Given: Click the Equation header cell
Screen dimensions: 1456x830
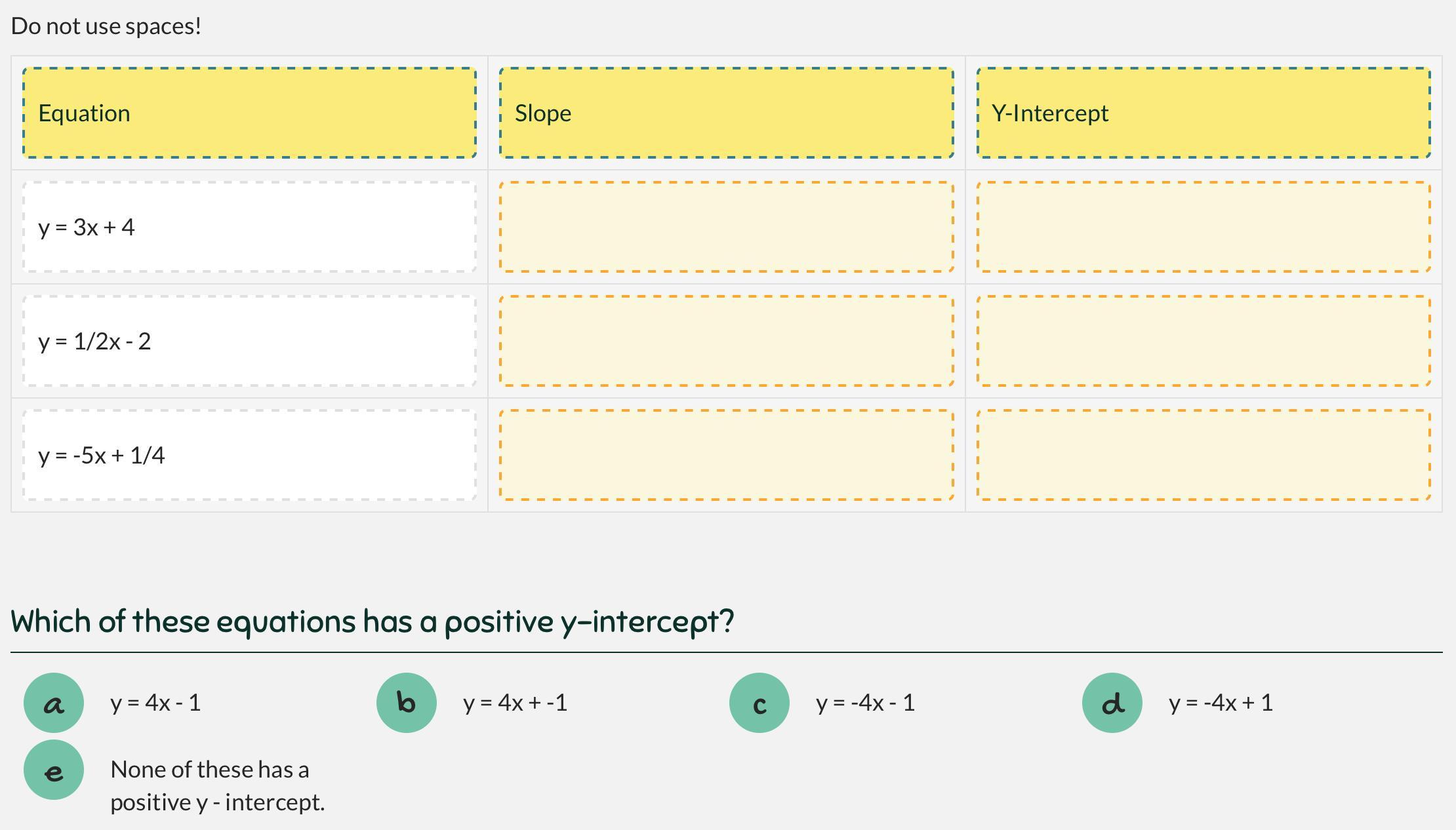Looking at the screenshot, I should (249, 113).
